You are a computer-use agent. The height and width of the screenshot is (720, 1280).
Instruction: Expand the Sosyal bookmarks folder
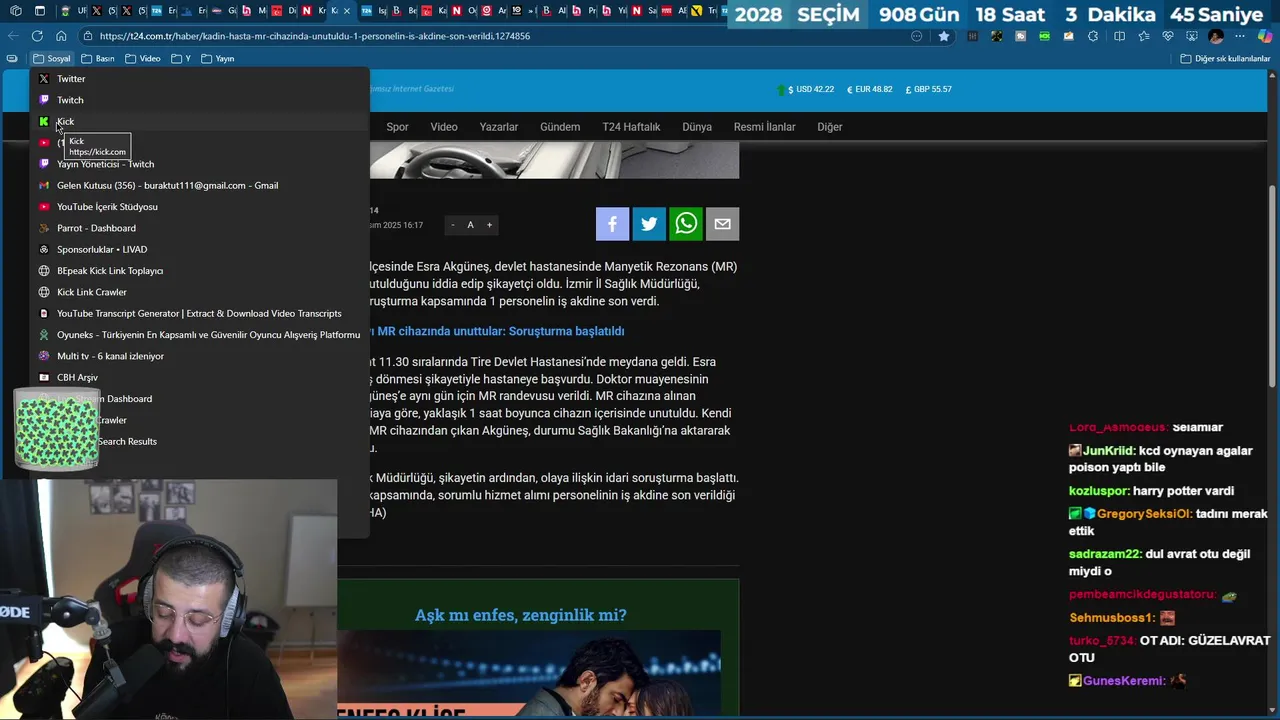pos(52,58)
